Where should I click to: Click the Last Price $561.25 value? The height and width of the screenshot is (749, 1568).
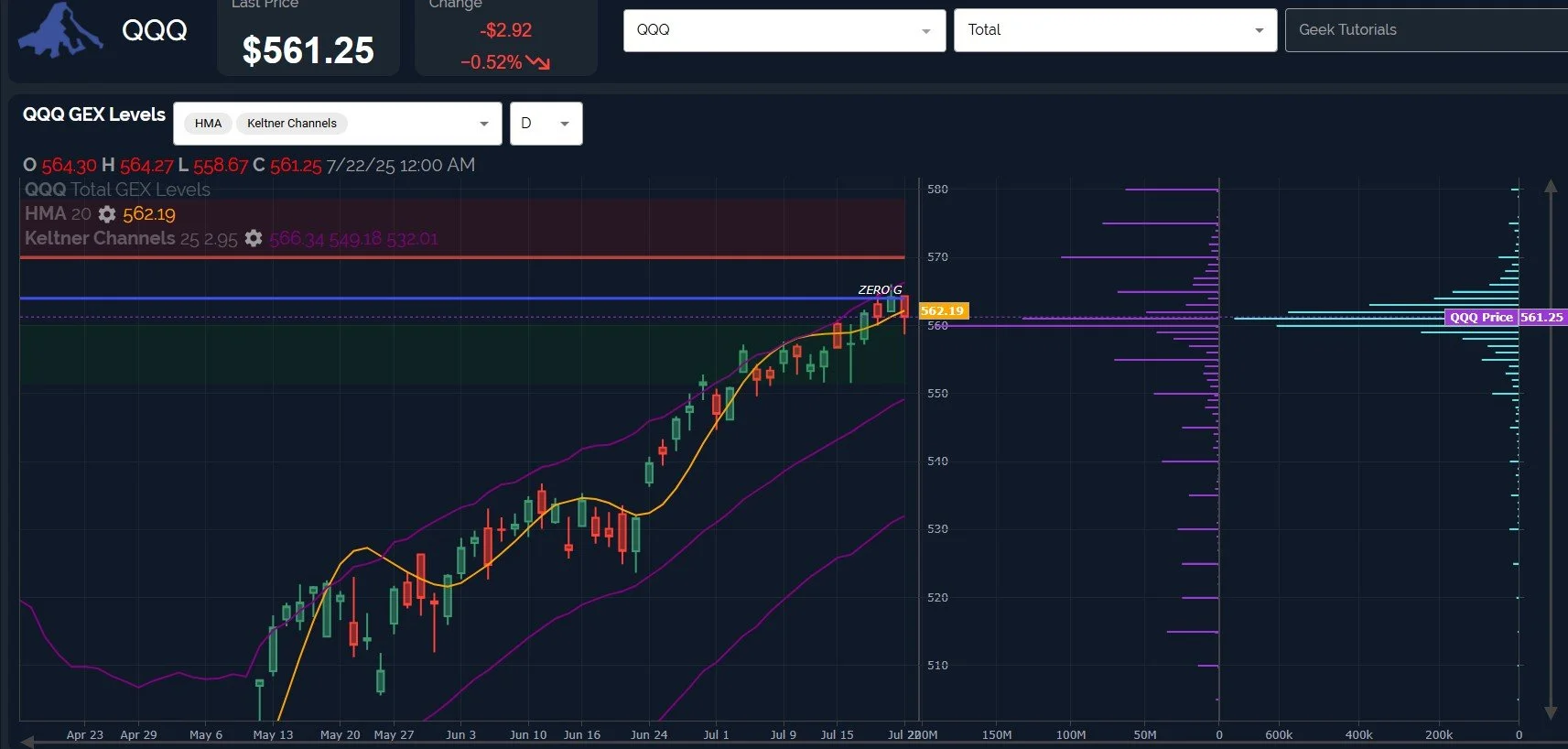(x=308, y=50)
